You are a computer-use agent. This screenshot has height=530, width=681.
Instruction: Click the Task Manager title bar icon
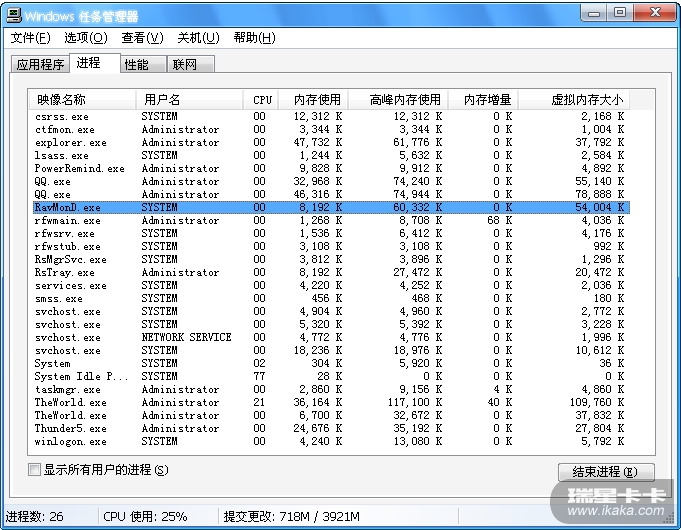pyautogui.click(x=14, y=16)
